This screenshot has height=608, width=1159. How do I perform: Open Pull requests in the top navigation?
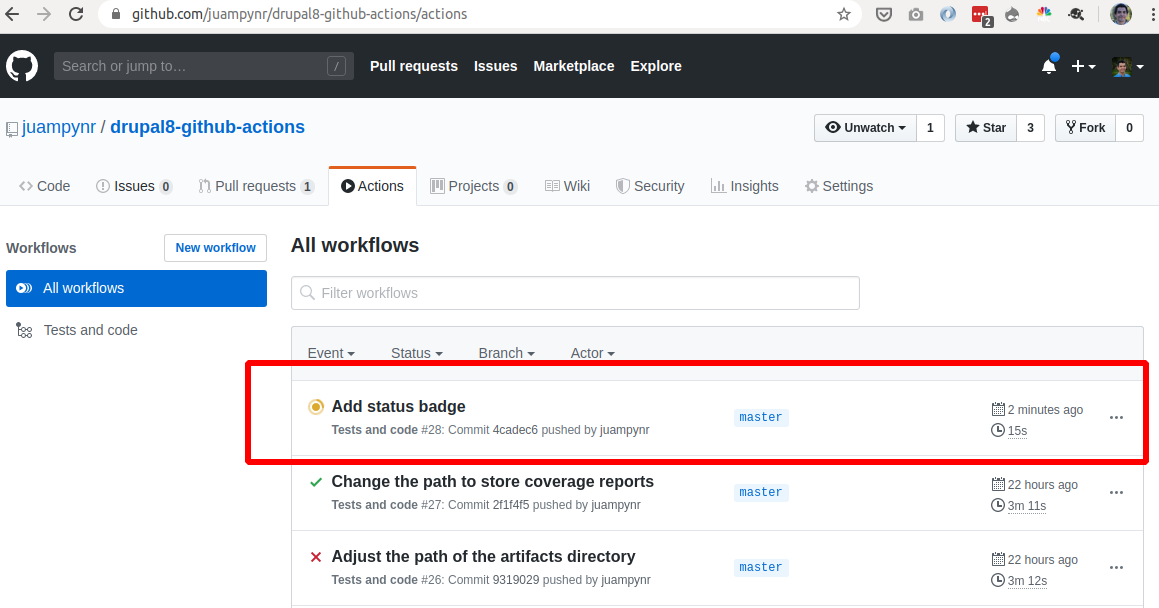[414, 66]
